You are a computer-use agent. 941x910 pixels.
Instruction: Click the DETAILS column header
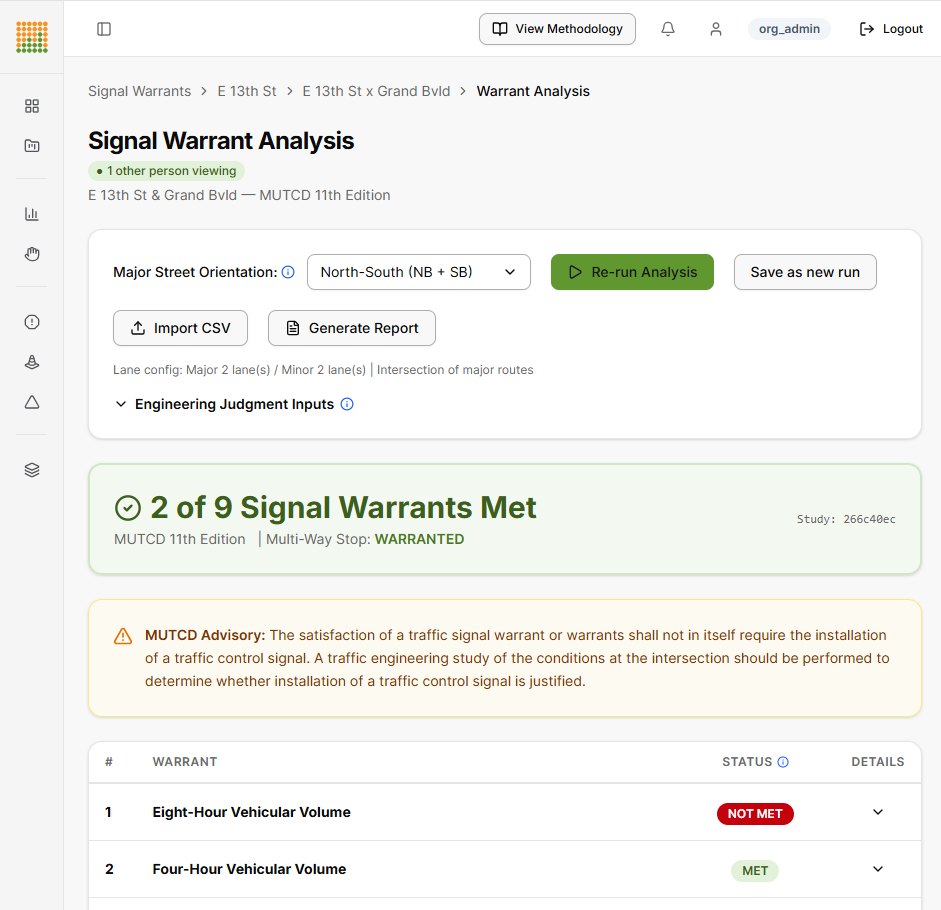tap(877, 762)
